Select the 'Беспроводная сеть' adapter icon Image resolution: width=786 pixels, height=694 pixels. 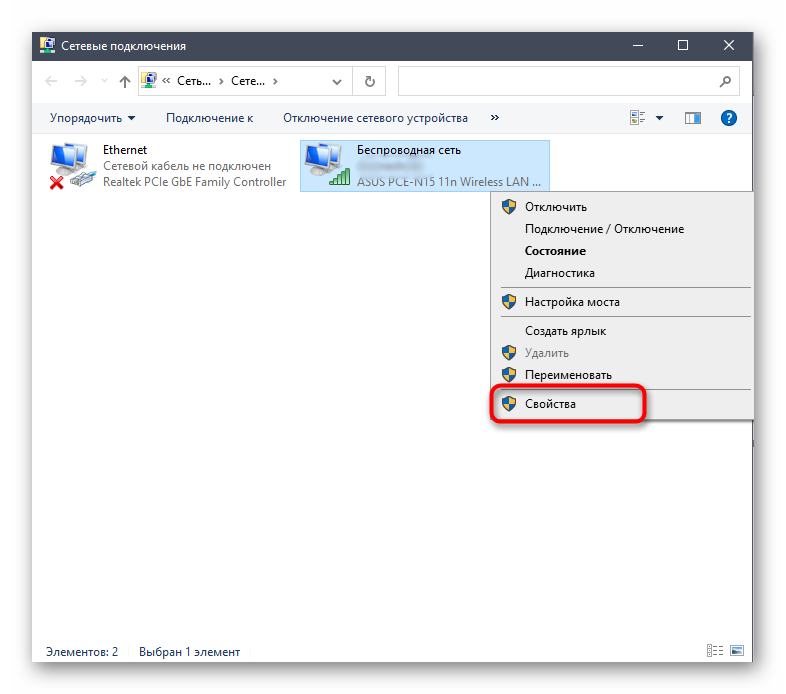327,165
